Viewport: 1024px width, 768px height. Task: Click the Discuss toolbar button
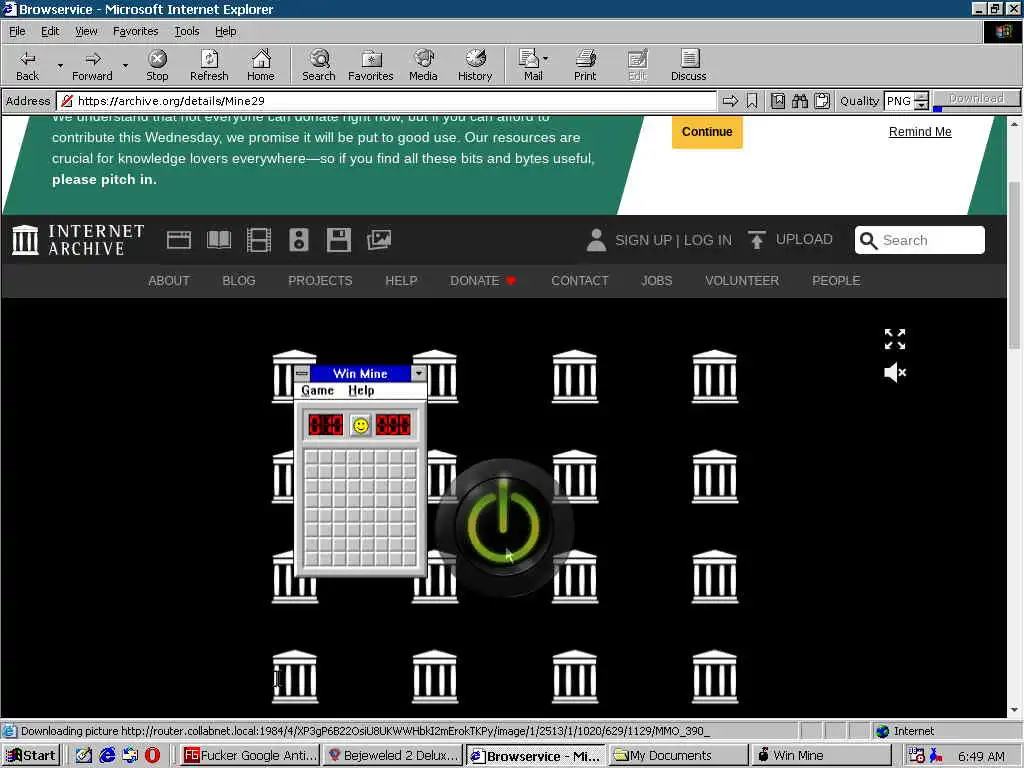pyautogui.click(x=688, y=65)
